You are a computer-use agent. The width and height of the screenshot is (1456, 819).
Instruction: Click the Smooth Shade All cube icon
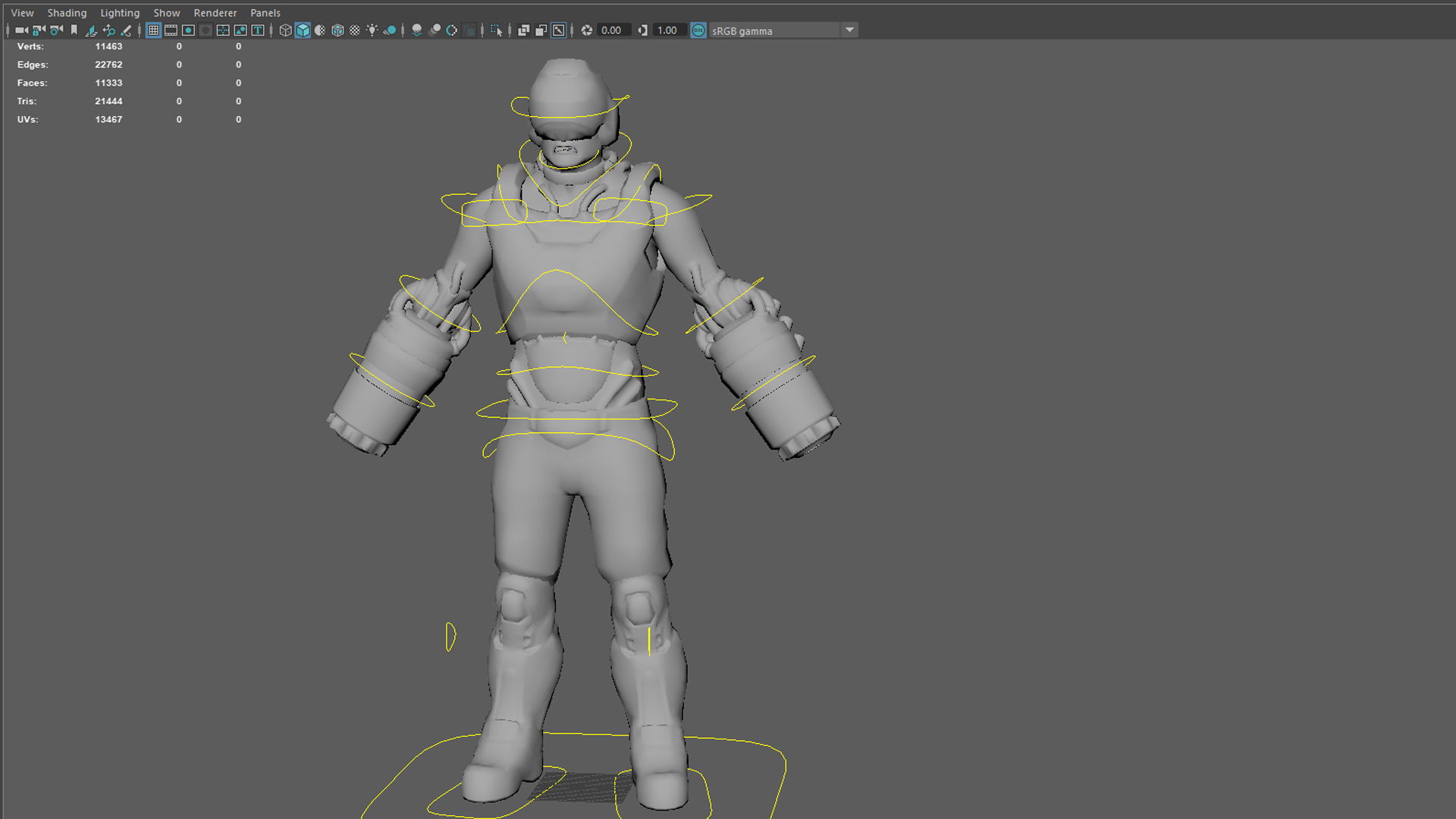click(x=303, y=30)
